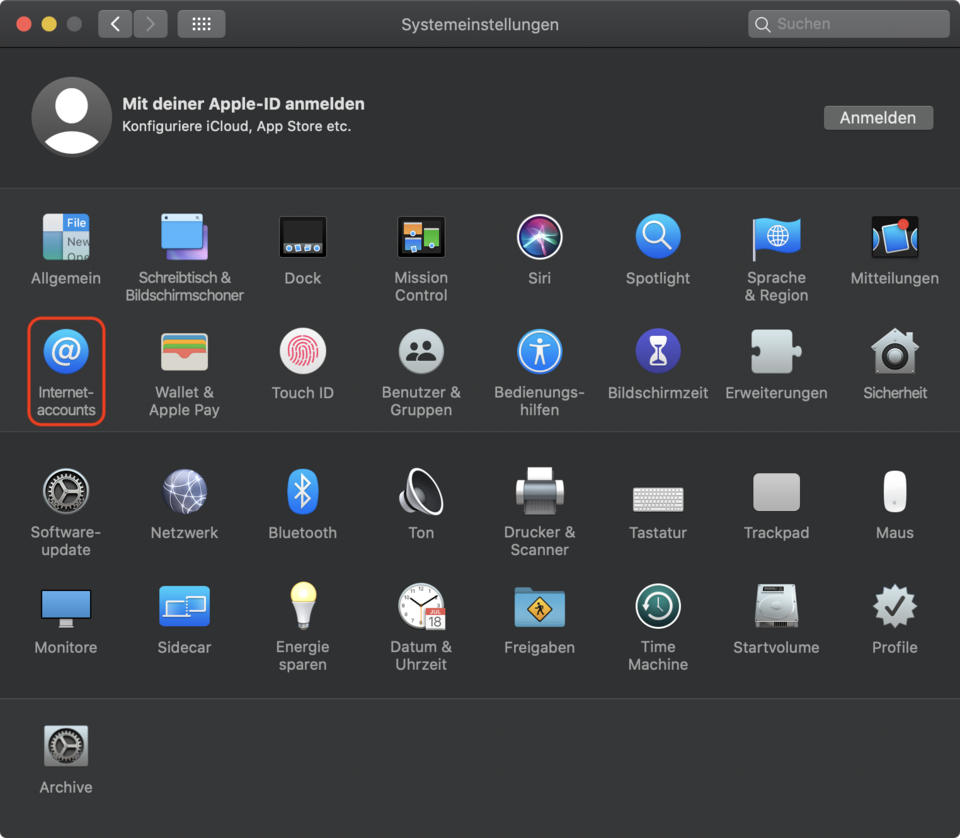Click the show-all grid button
This screenshot has height=838, width=960.
pyautogui.click(x=201, y=24)
